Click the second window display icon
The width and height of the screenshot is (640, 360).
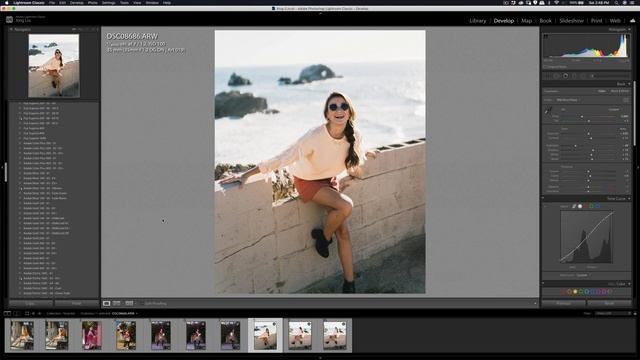pyautogui.click(x=17, y=313)
